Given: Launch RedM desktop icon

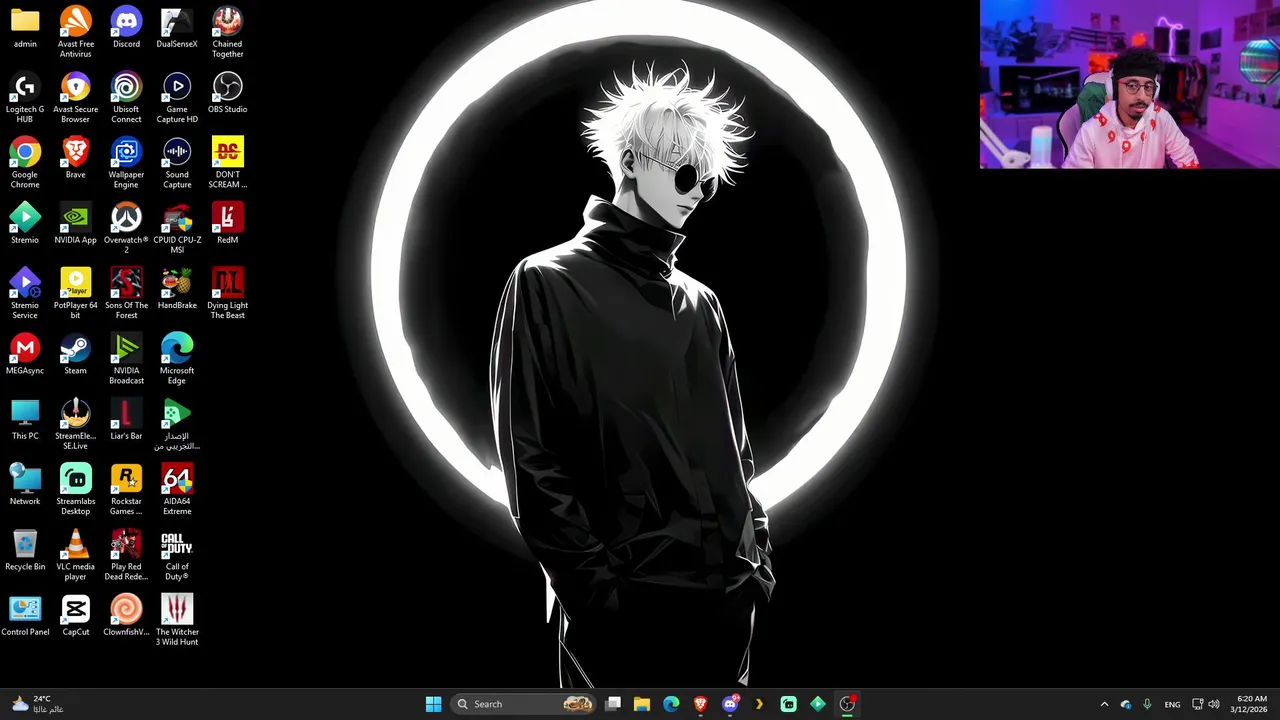Looking at the screenshot, I should [x=227, y=224].
